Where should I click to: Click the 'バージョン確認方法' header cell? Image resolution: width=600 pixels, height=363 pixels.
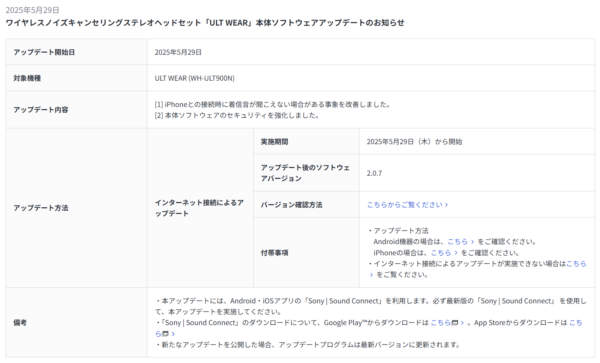pyautogui.click(x=306, y=205)
